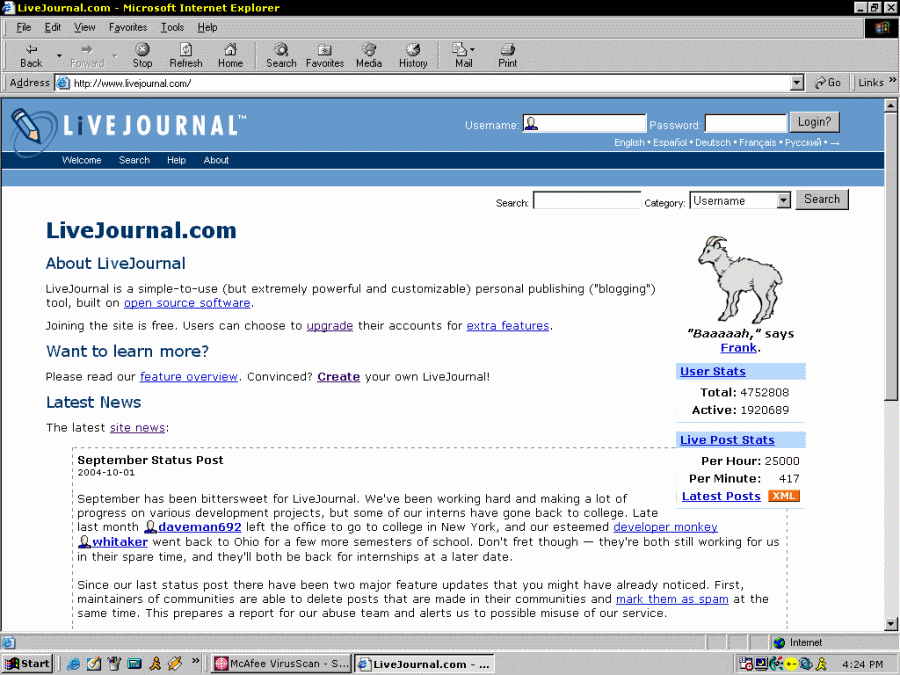The height and width of the screenshot is (675, 900).
Task: Open the Mail button dropdown arrow
Action: point(472,49)
